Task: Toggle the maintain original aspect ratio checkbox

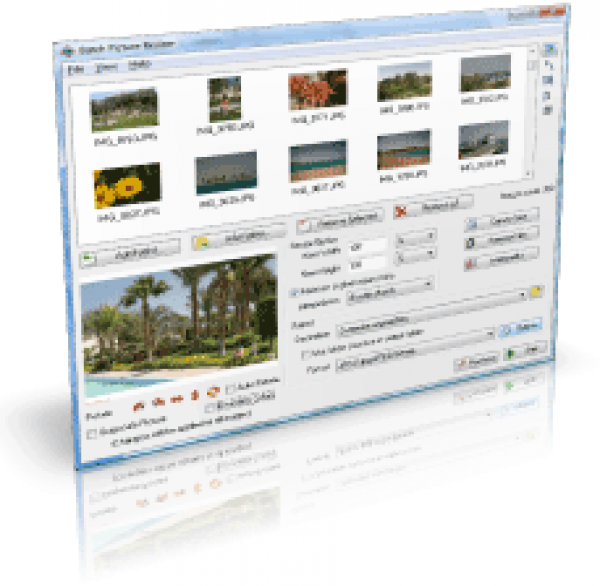Action: [x=294, y=293]
